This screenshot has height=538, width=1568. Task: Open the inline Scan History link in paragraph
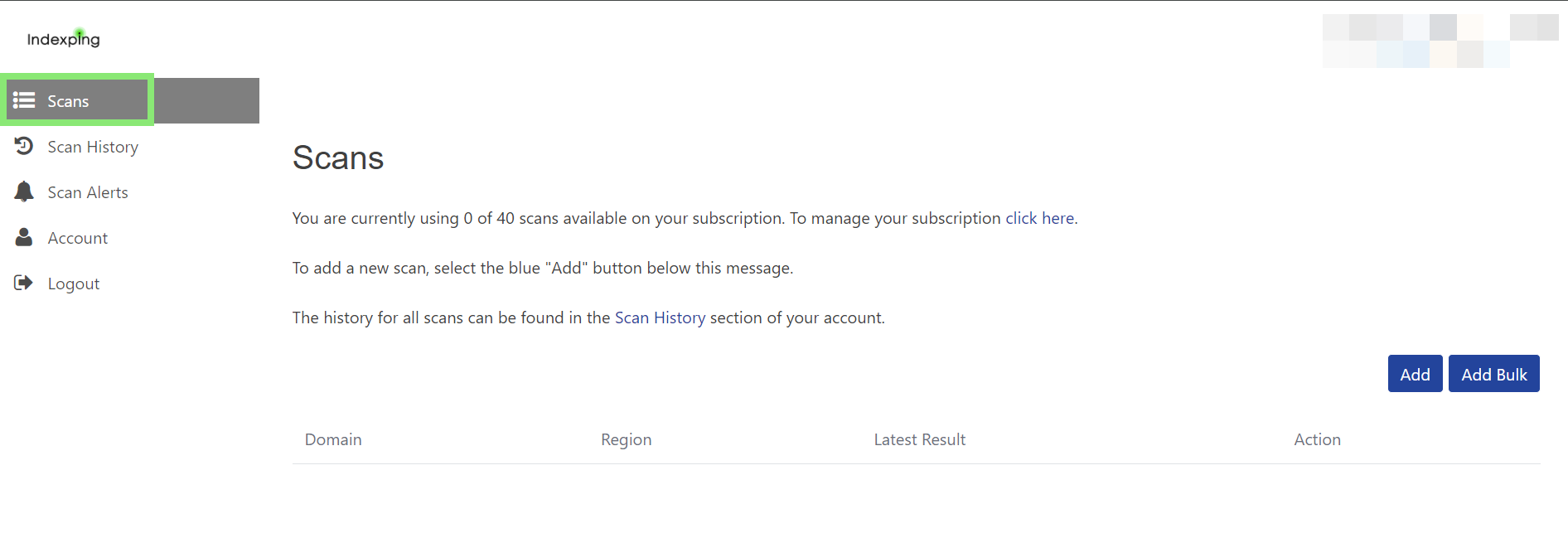pyautogui.click(x=660, y=317)
